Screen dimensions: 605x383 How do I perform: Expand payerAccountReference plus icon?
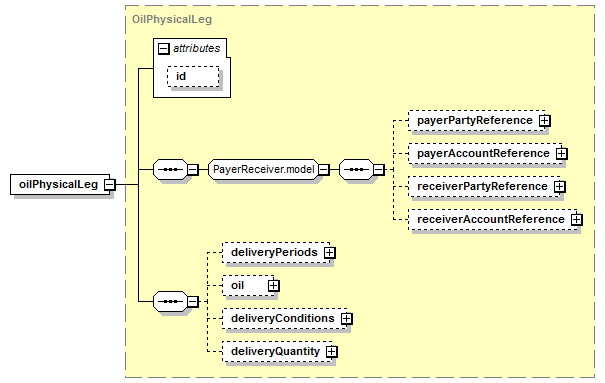click(561, 154)
